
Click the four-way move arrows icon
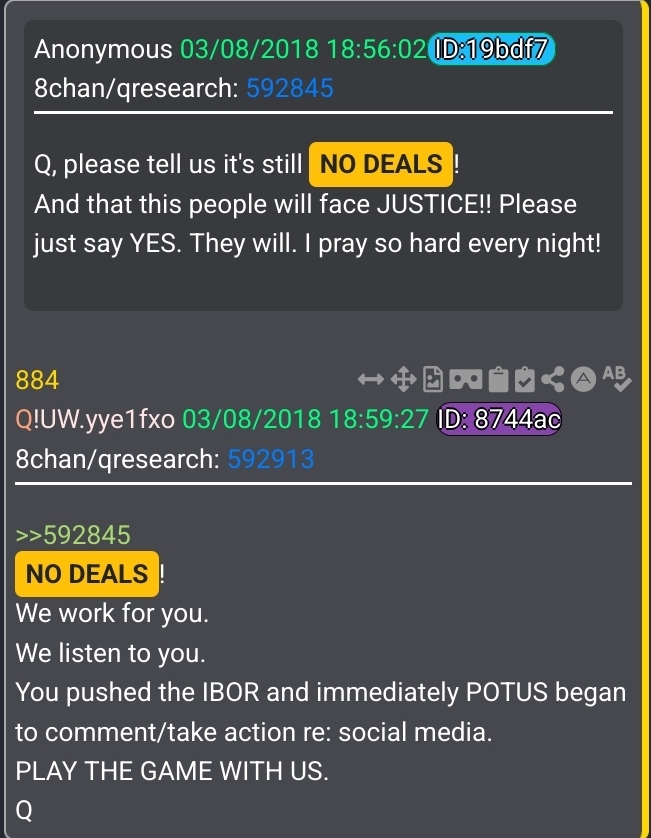point(403,379)
